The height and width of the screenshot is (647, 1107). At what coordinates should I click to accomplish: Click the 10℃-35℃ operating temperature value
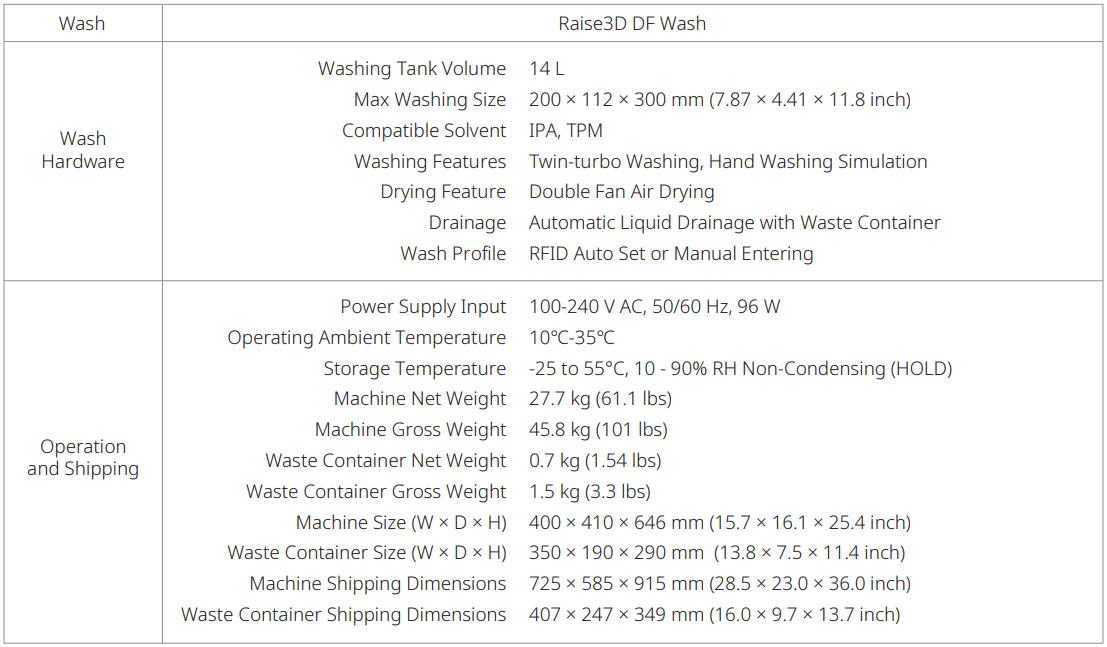pyautogui.click(x=571, y=338)
